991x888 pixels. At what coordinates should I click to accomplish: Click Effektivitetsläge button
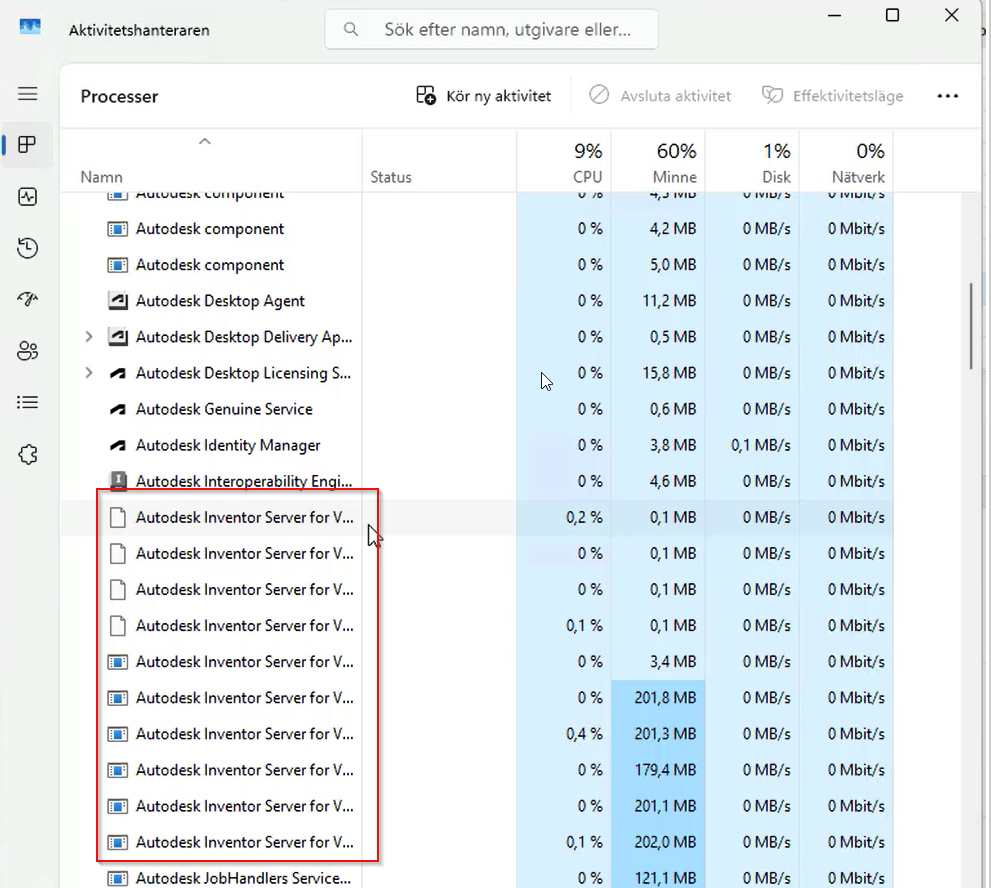tap(832, 96)
